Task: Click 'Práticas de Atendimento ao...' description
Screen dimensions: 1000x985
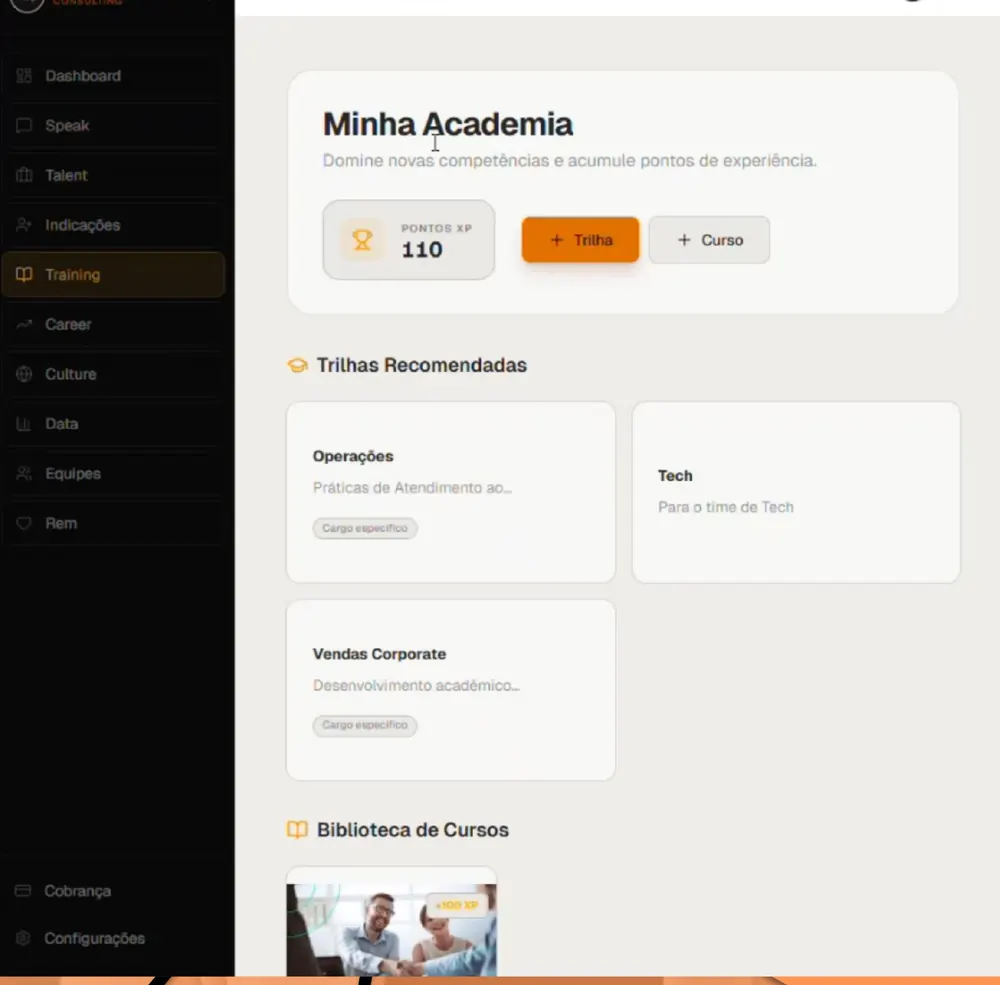Action: point(413,488)
